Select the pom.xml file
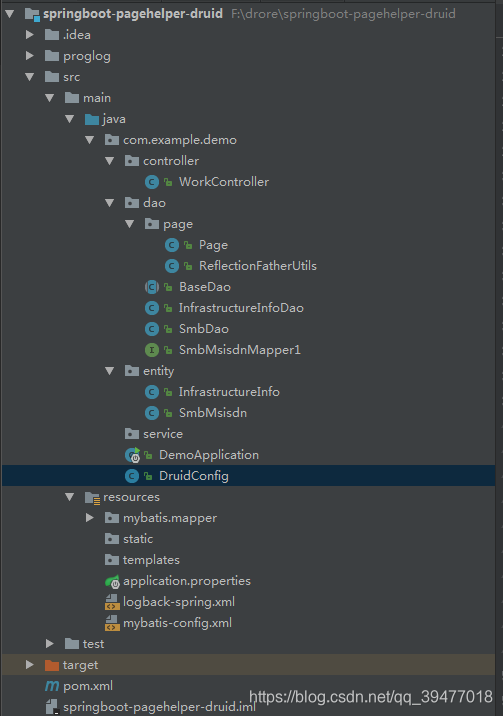Image resolution: width=503 pixels, height=716 pixels. (88, 686)
